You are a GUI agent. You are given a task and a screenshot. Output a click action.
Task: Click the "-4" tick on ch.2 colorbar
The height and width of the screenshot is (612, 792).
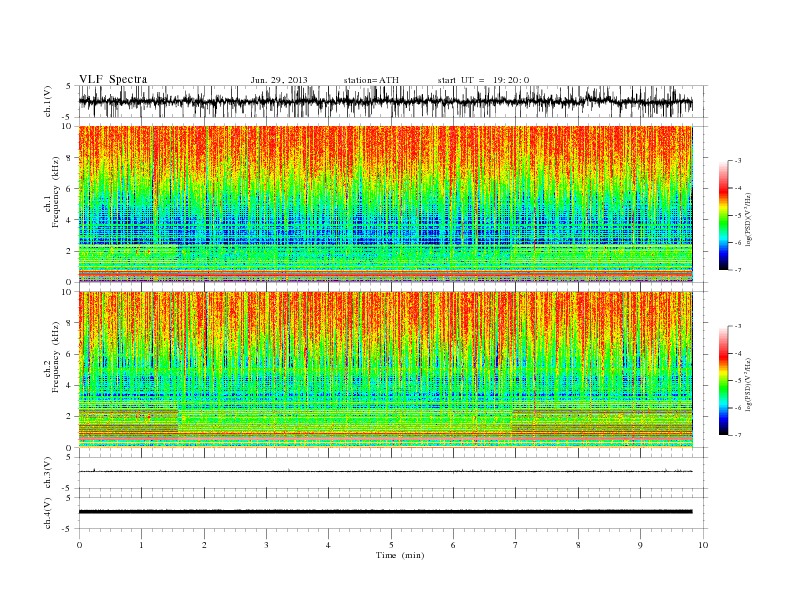pos(738,353)
